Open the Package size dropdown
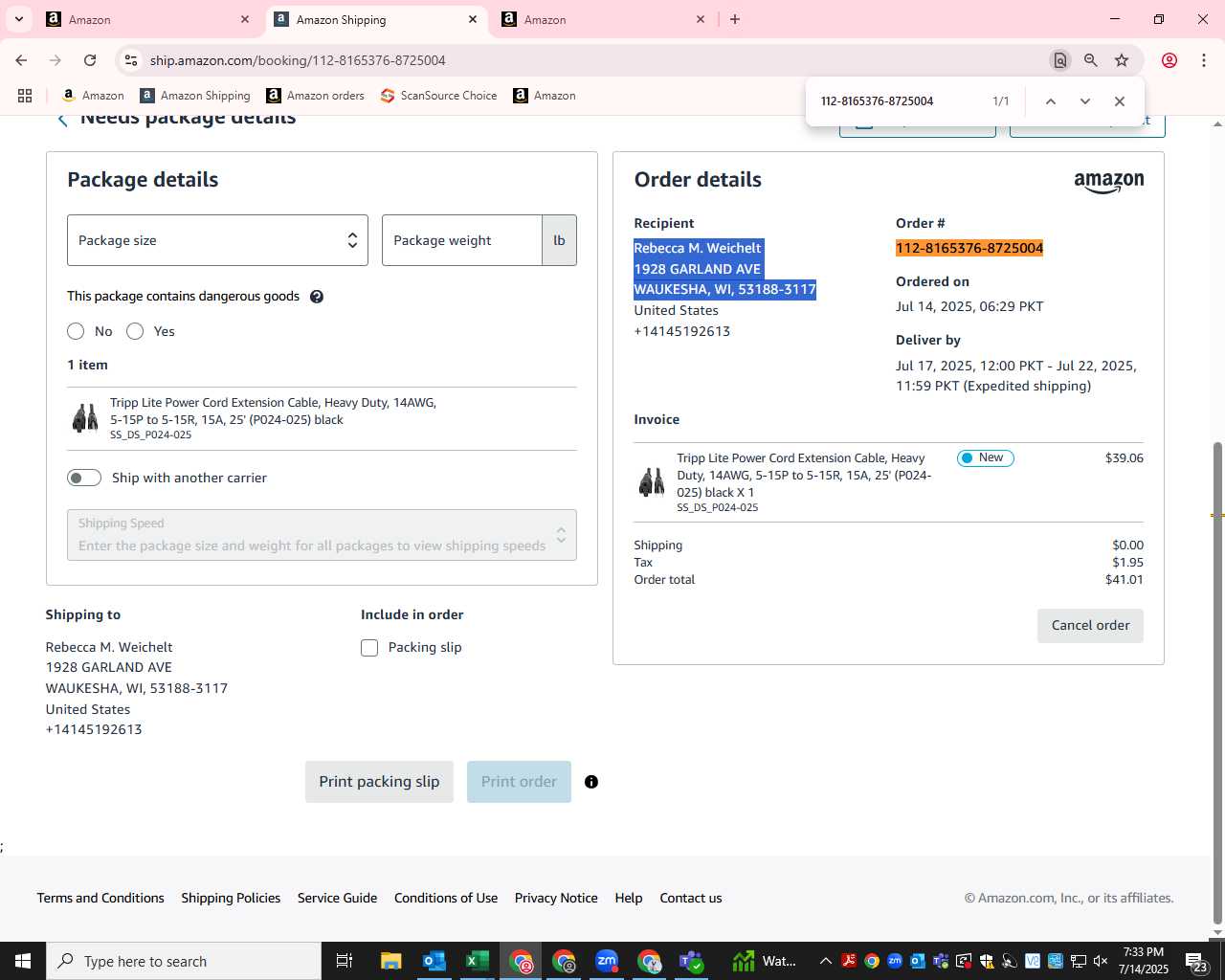1225x980 pixels. click(x=217, y=240)
